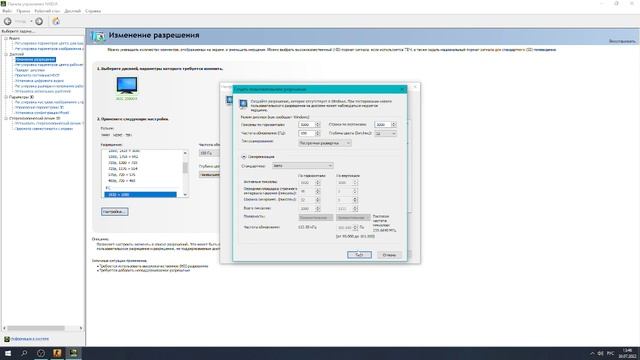Open the Home page via house icon
This screenshot has height=360, width=640.
pos(56,21)
